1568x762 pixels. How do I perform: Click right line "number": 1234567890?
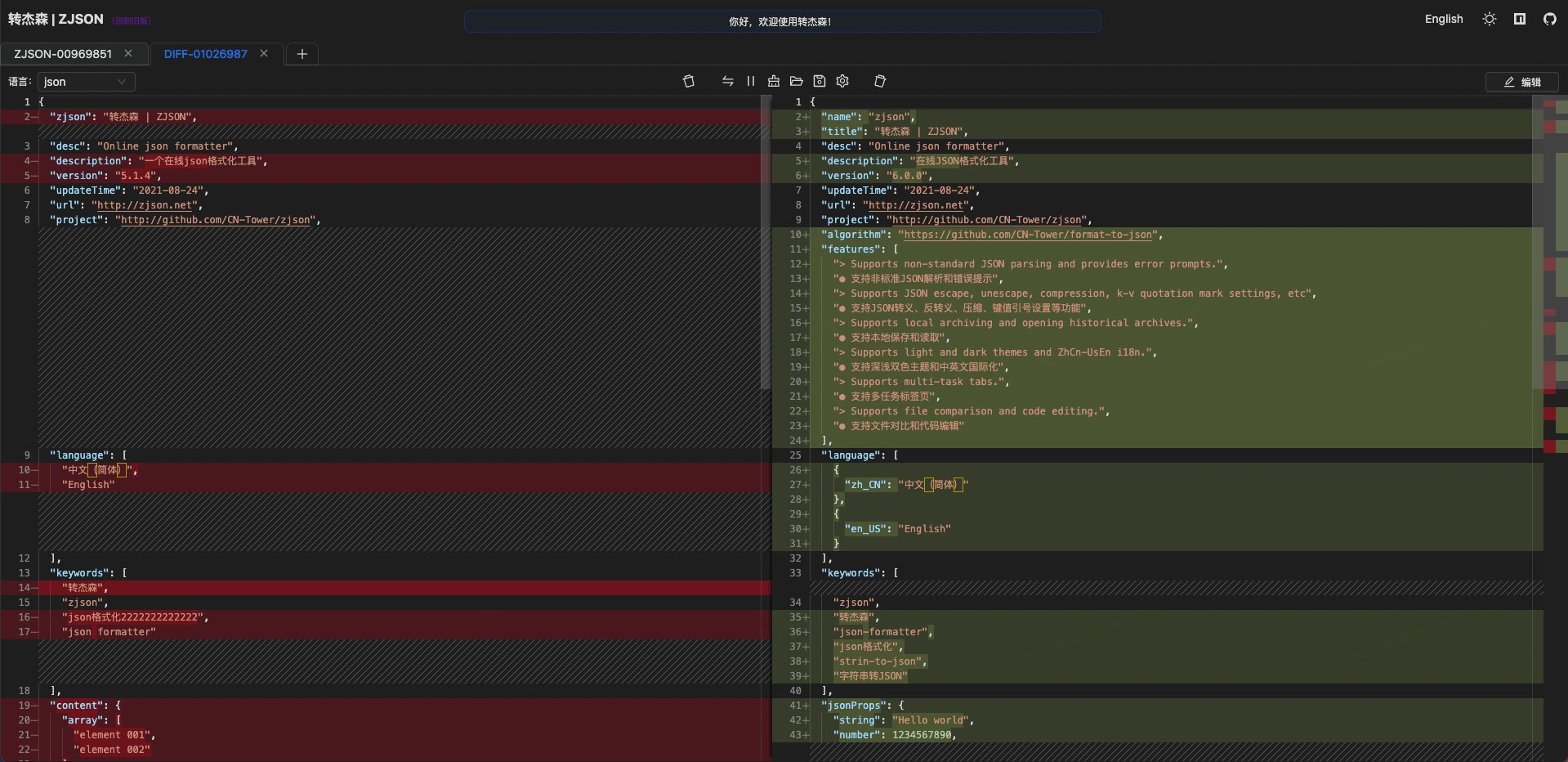click(894, 735)
